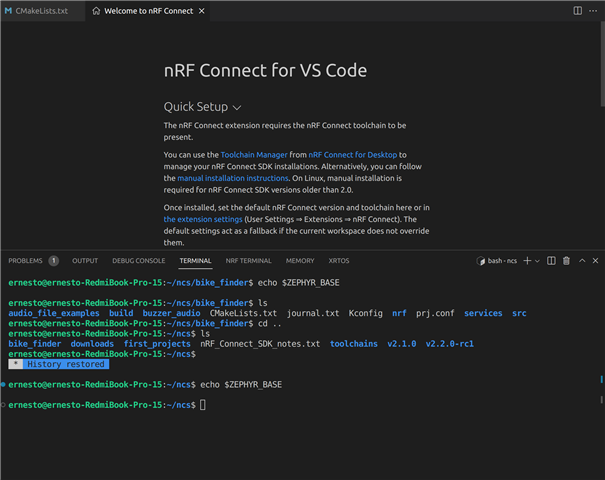Switch to the MEMORY panel tab
Viewport: 605px width, 480px height.
coord(300,261)
